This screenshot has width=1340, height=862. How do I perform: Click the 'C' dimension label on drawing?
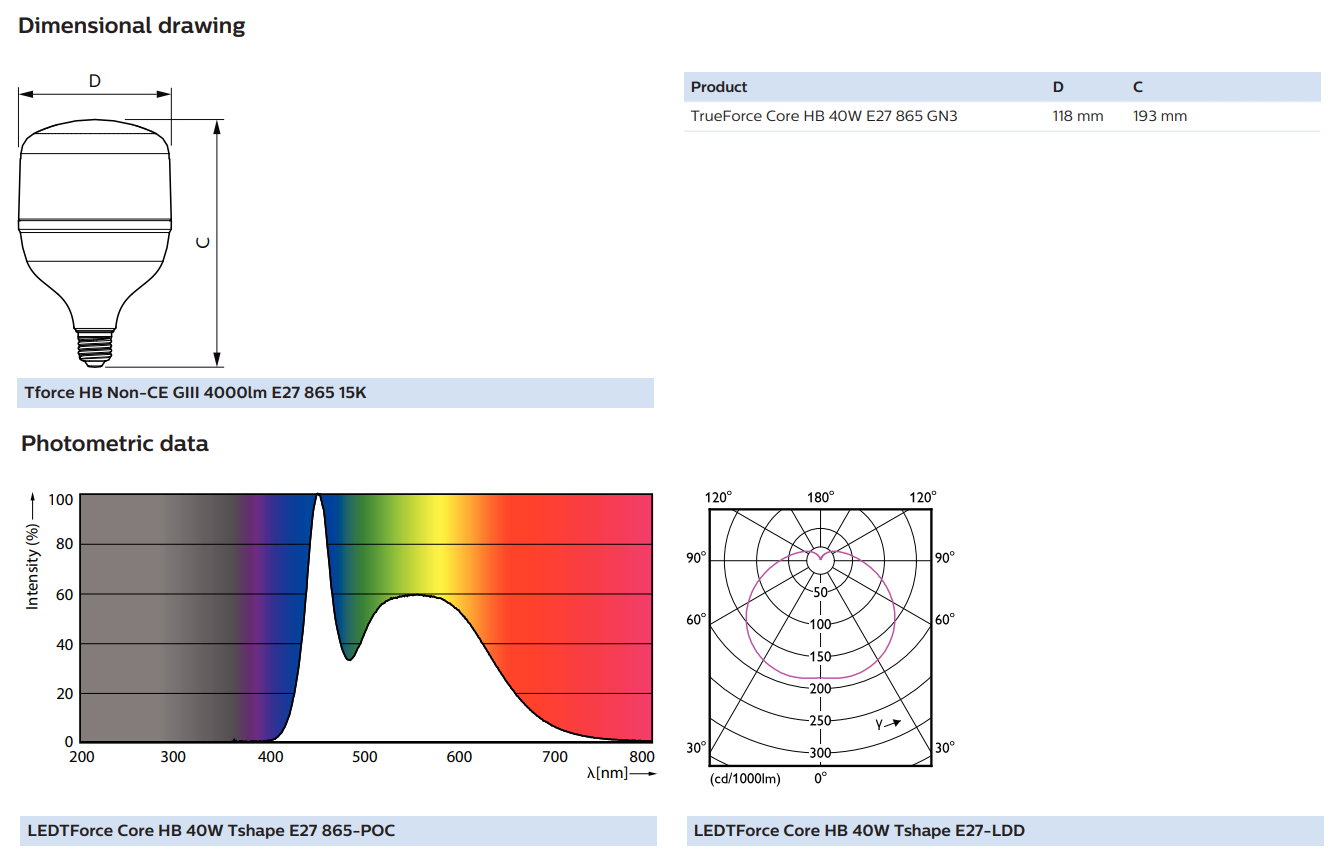tap(203, 242)
